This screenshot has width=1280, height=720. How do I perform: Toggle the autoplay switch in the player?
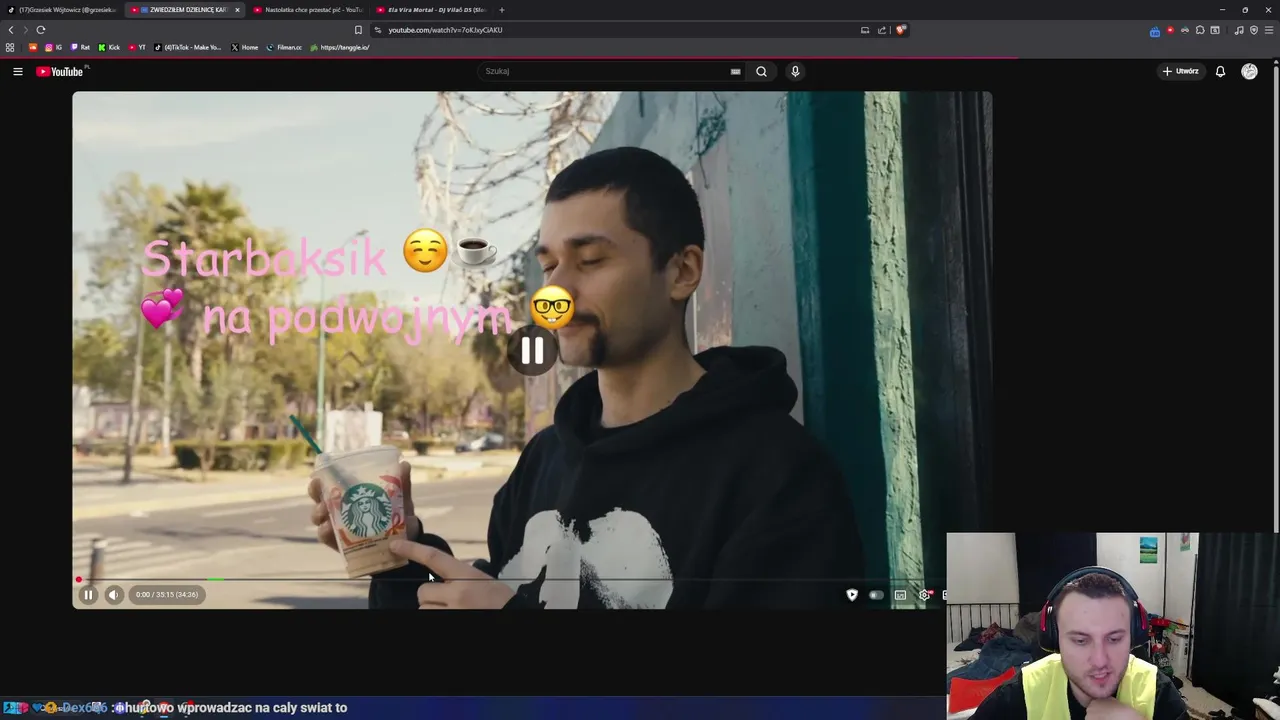[x=876, y=595]
